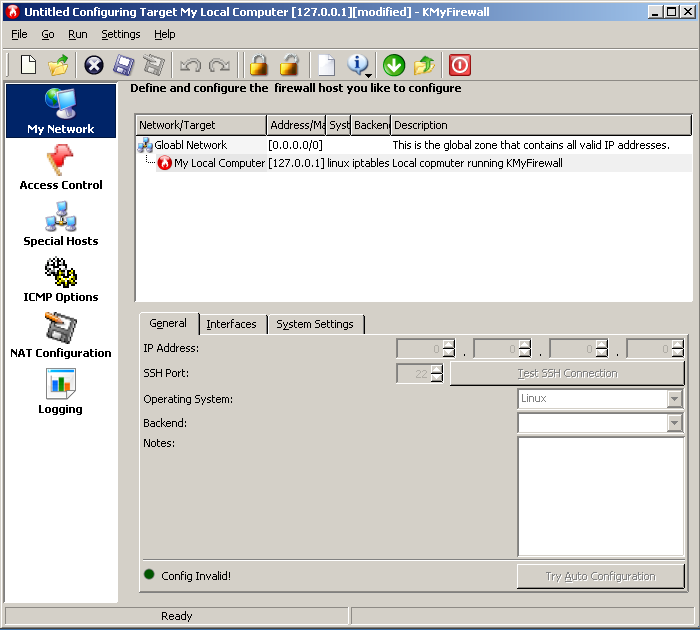Switch to the System Settings tab
The height and width of the screenshot is (630, 700).
[x=315, y=324]
